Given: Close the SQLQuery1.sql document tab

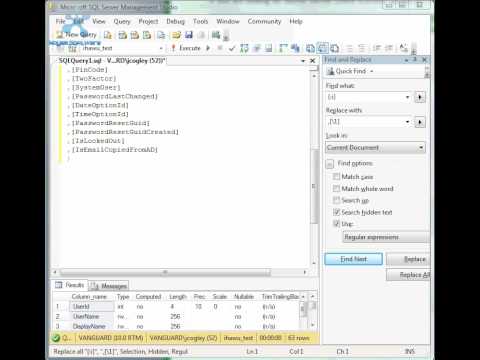Looking at the screenshot, I should (313, 61).
